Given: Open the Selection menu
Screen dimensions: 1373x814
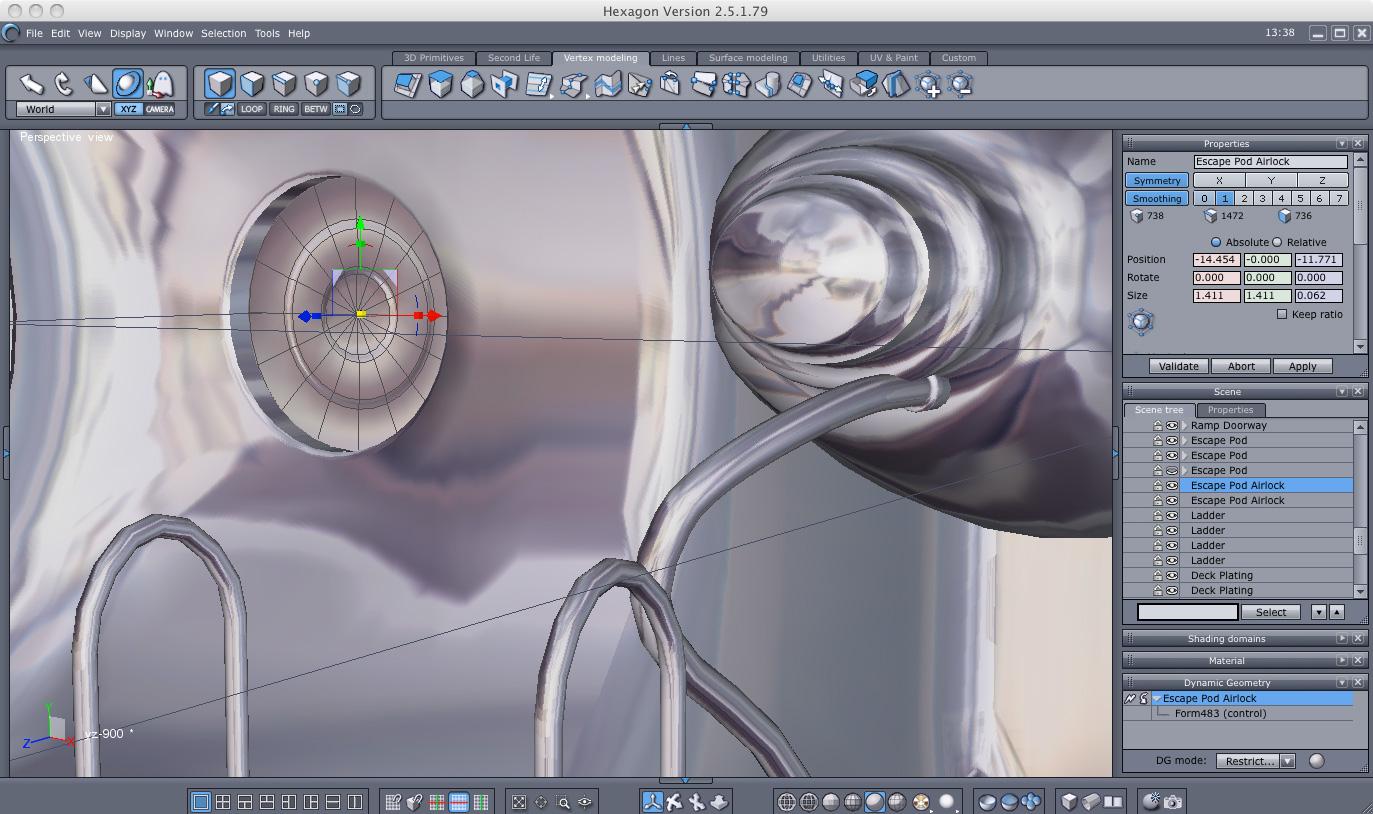Looking at the screenshot, I should 223,33.
